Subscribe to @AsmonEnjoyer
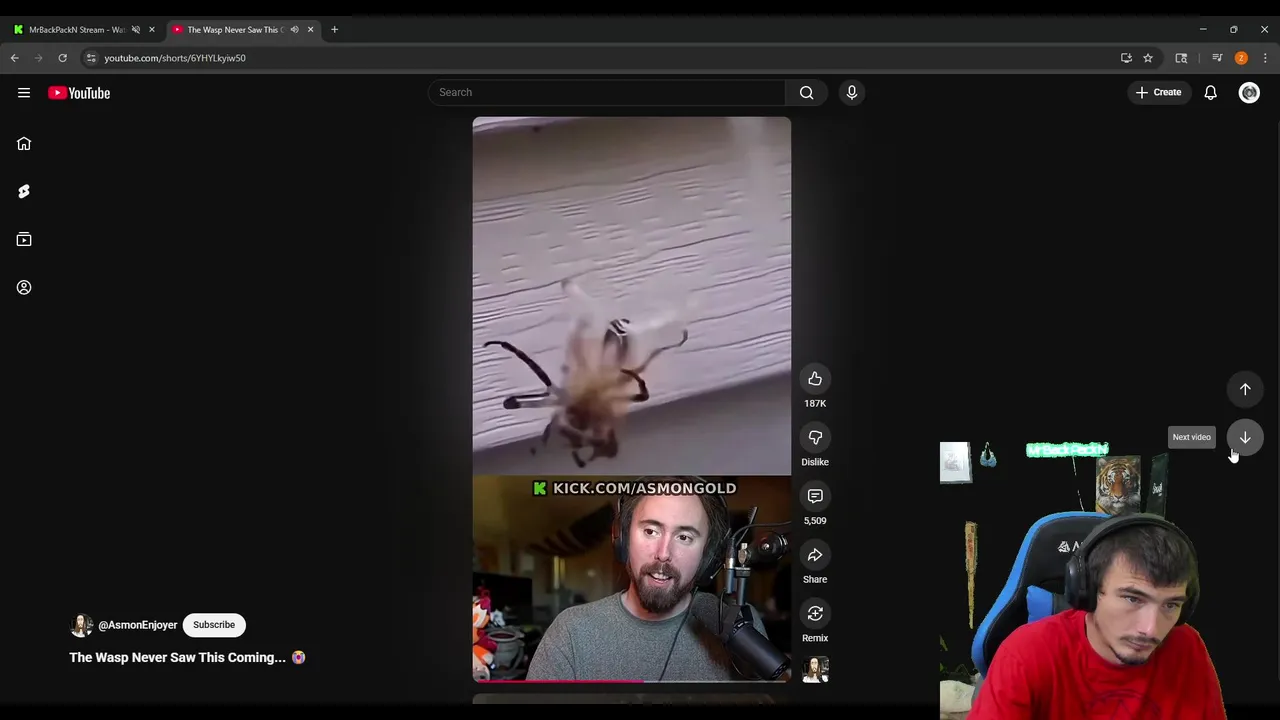Screen dimensions: 1280x720 [x=214, y=625]
